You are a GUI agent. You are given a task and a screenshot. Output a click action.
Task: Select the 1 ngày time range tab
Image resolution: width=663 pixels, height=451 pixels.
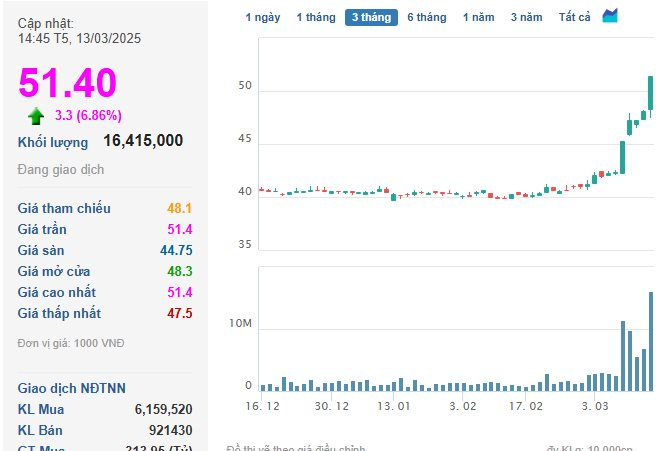(x=263, y=17)
